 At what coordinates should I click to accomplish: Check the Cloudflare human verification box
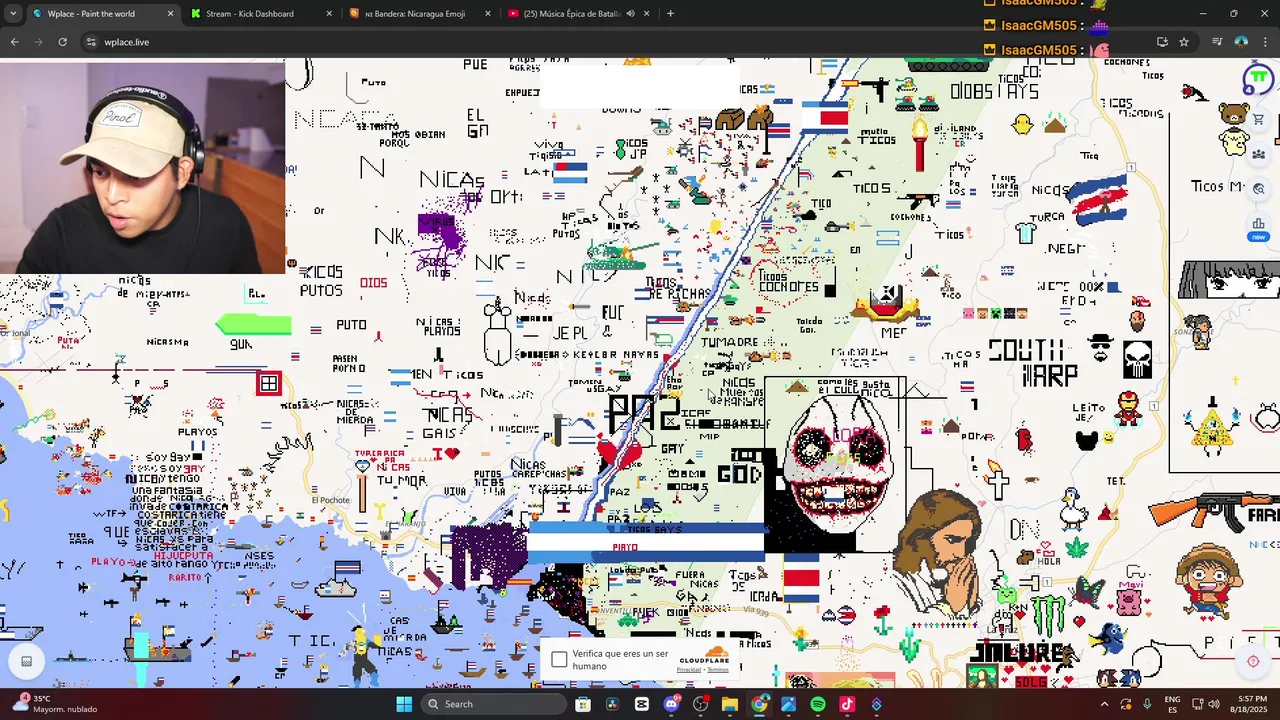coord(559,660)
